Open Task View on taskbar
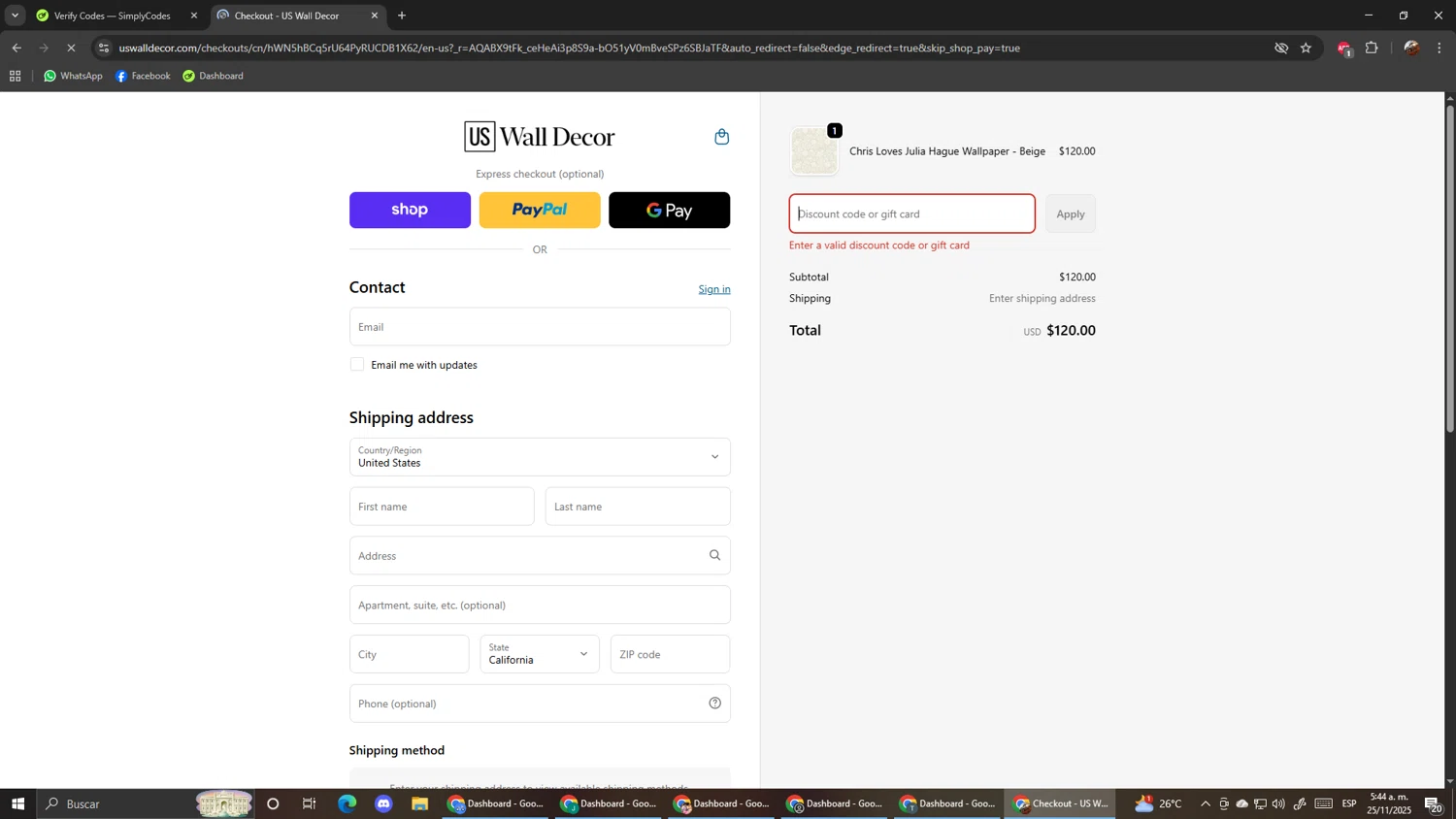This screenshot has width=1456, height=819. [310, 803]
